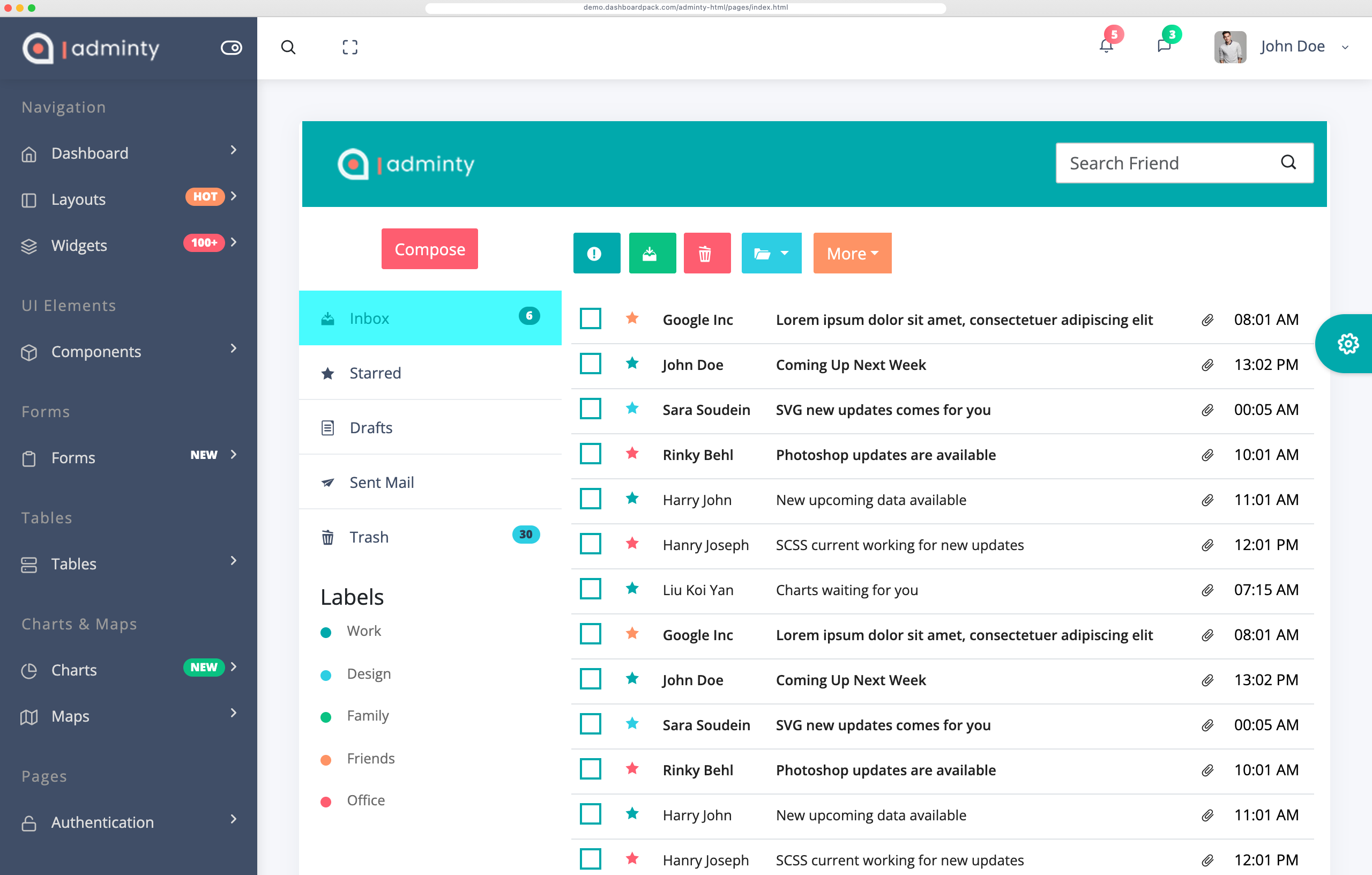Select the Inbox folder tab
Image resolution: width=1372 pixels, height=875 pixels.
click(430, 318)
